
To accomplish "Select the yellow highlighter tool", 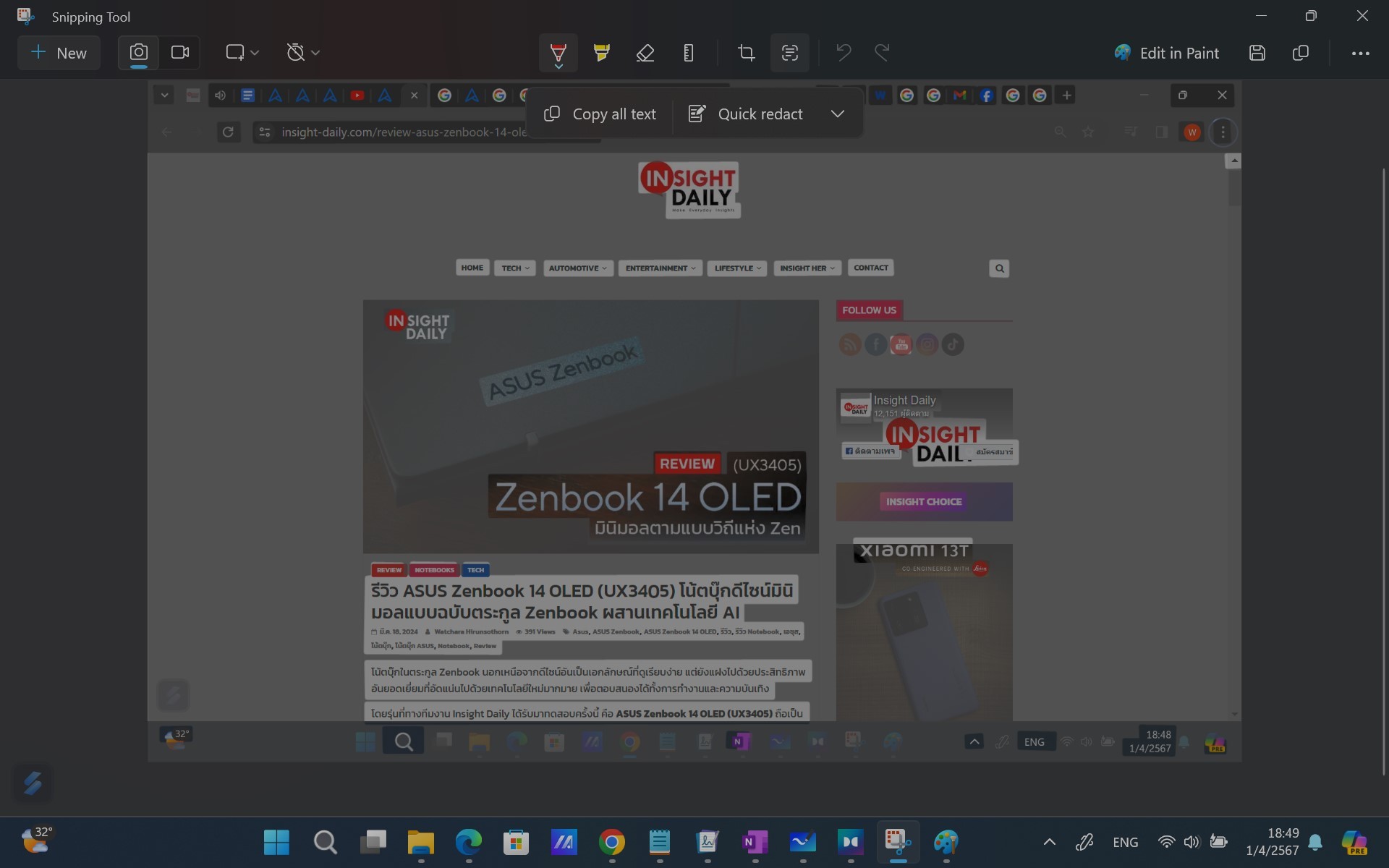I will click(601, 53).
